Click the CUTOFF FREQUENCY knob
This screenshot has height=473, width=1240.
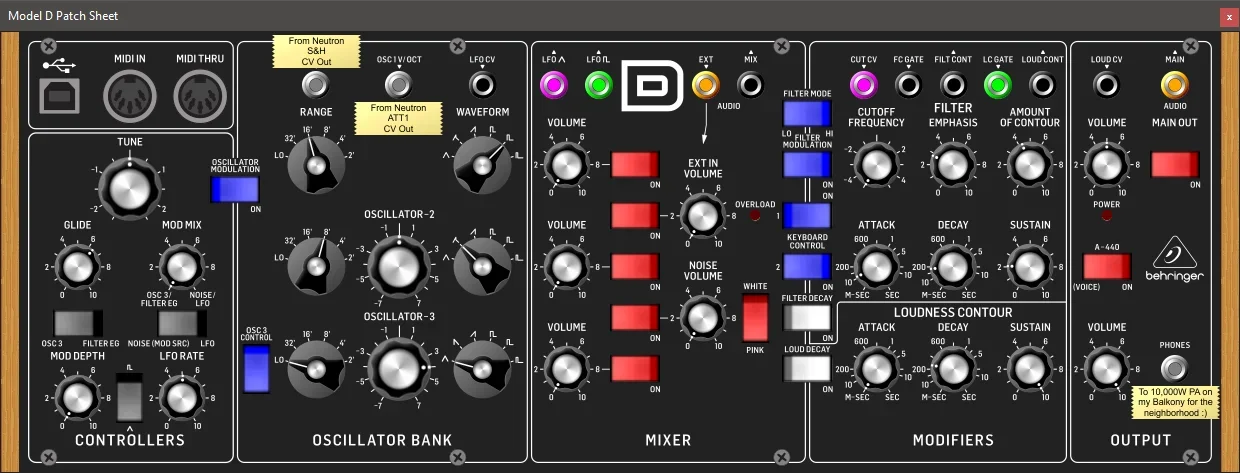coord(877,164)
